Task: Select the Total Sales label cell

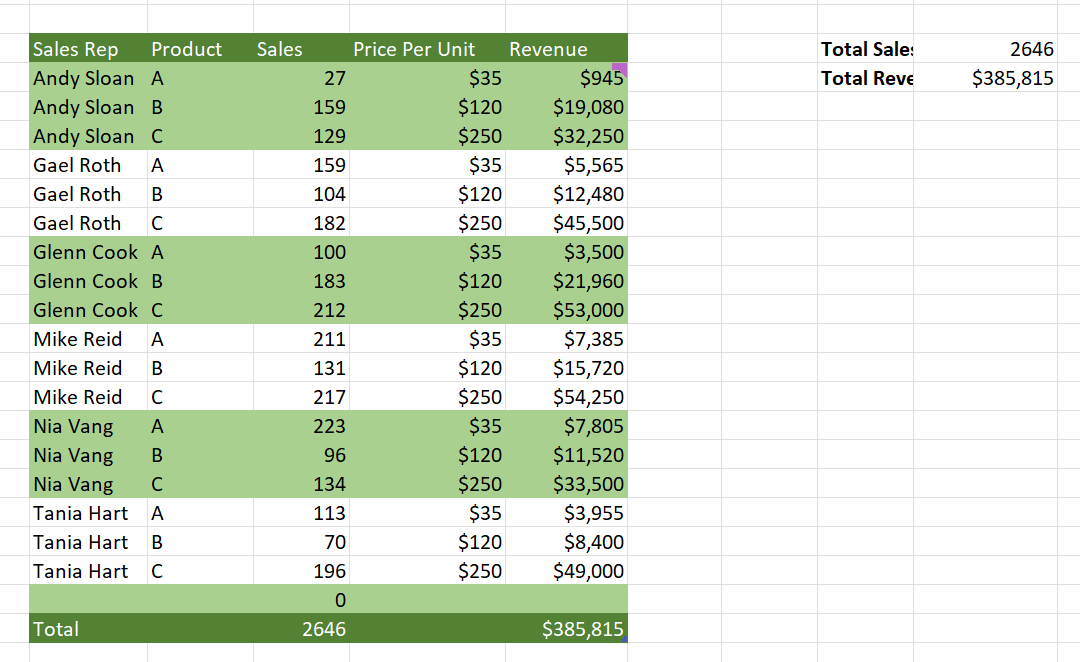Action: click(x=866, y=49)
